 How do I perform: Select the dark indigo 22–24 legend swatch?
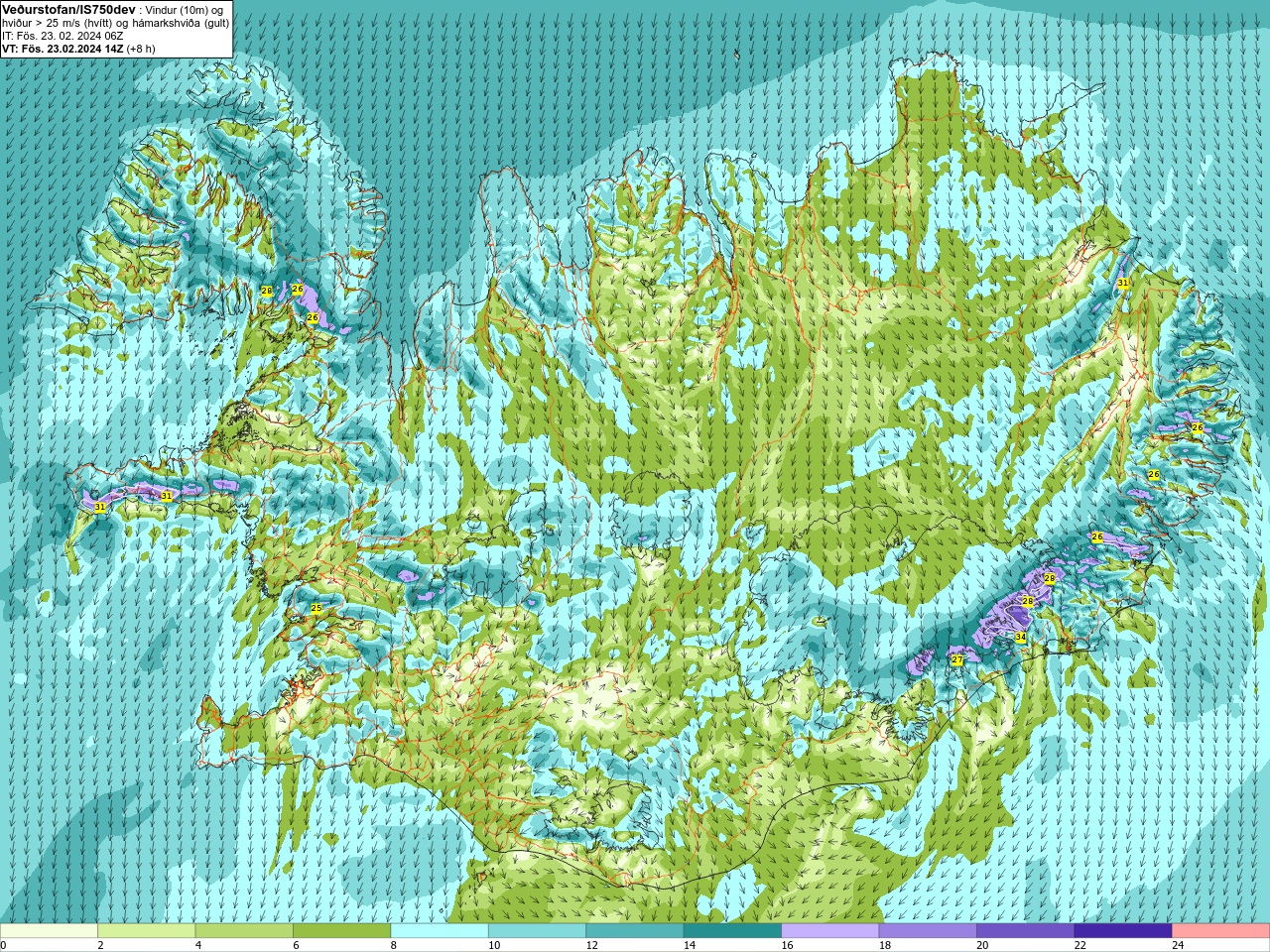point(1123,931)
